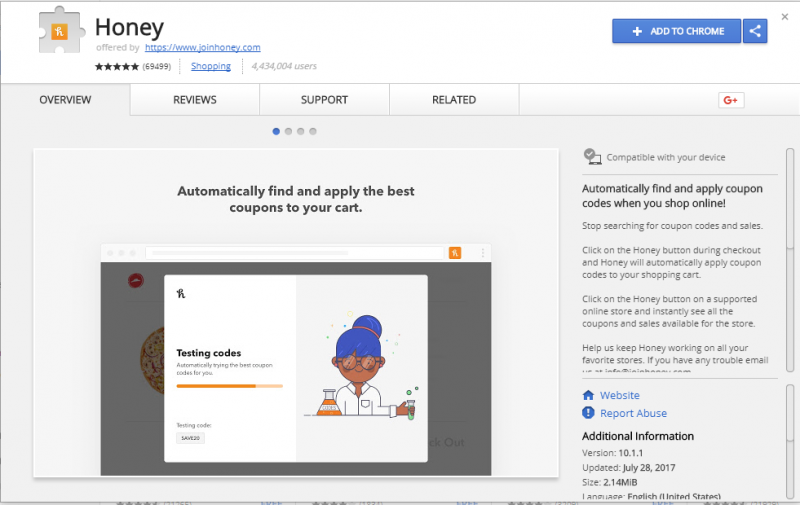Click the SAVE20 code chip in screenshot
The image size is (800, 505).
pyautogui.click(x=190, y=438)
